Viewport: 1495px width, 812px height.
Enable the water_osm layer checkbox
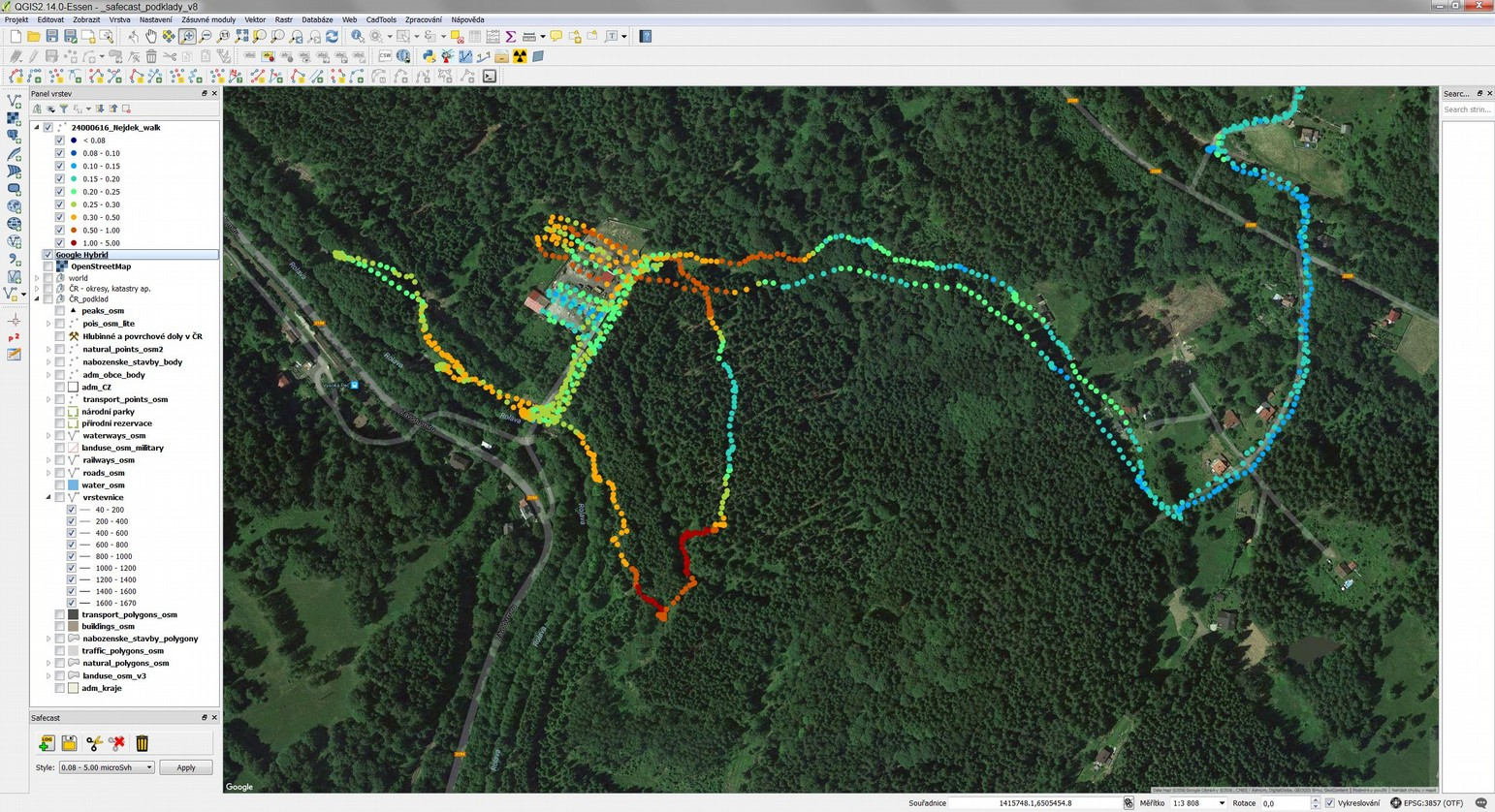60,485
